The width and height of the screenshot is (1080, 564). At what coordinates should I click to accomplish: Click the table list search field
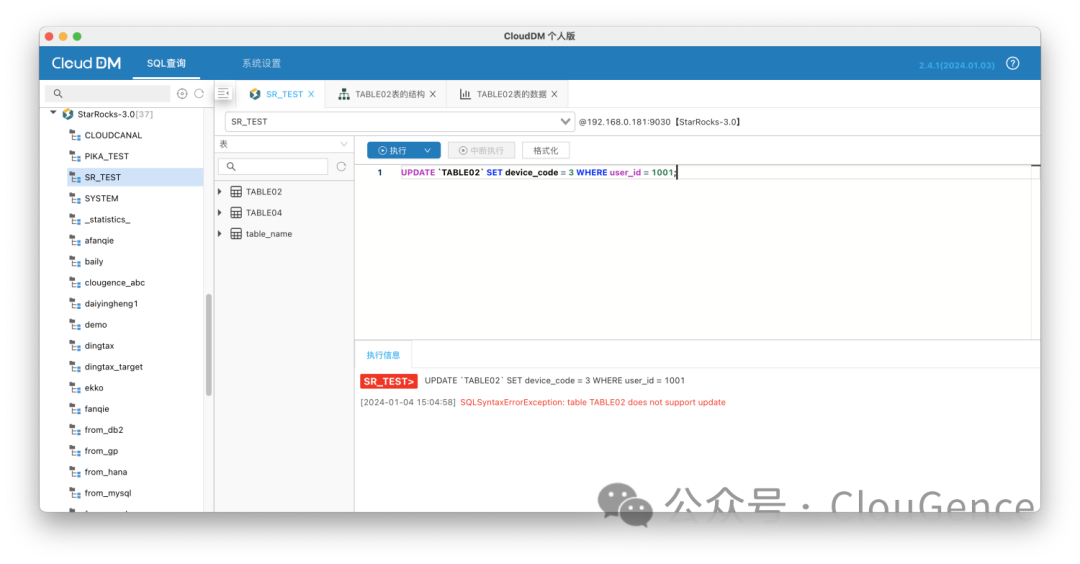pyautogui.click(x=273, y=167)
